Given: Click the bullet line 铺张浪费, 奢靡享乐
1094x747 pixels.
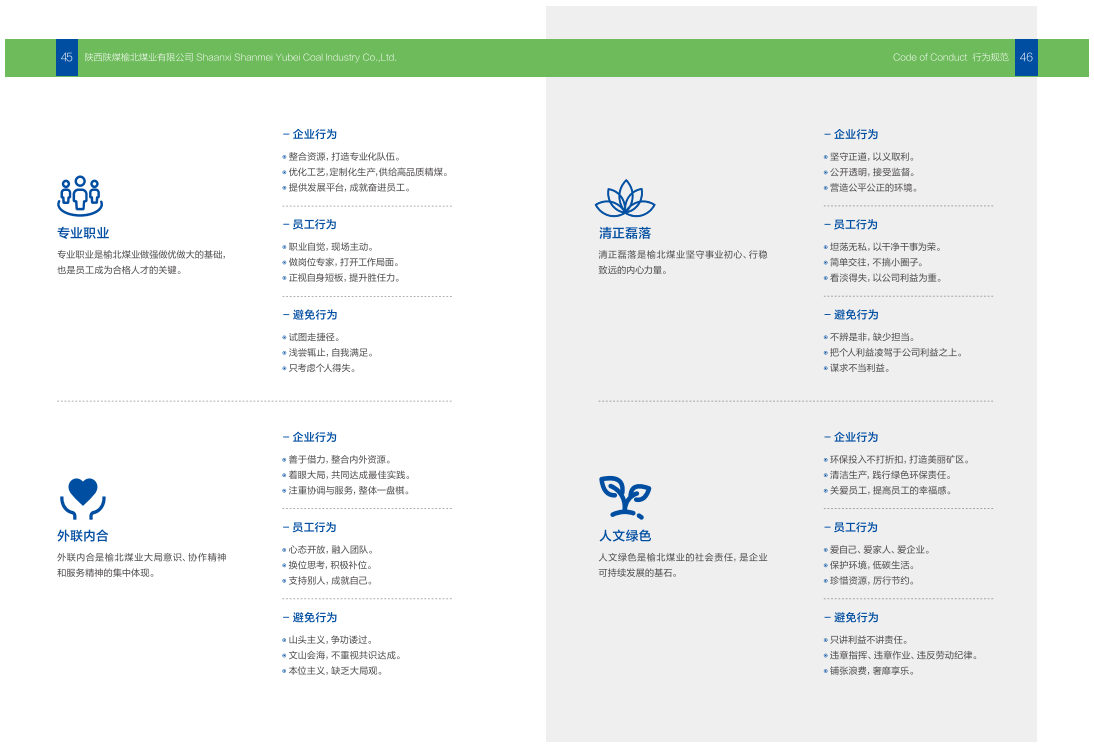Looking at the screenshot, I should pyautogui.click(x=872, y=671).
